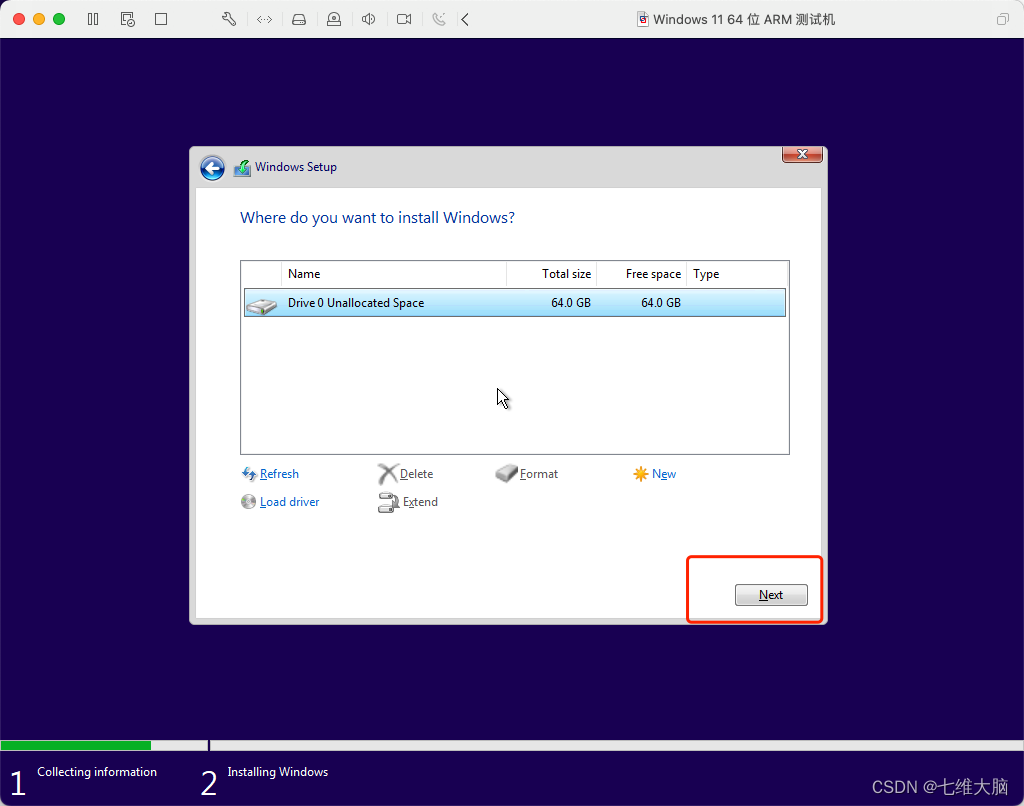Click the Extend drive icon

click(x=389, y=502)
